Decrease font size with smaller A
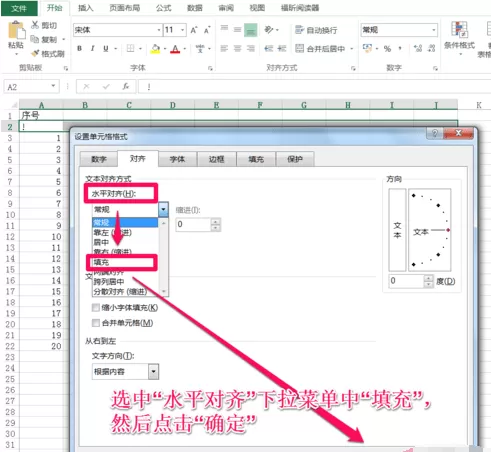The width and height of the screenshot is (491, 452). pyautogui.click(x=207, y=30)
